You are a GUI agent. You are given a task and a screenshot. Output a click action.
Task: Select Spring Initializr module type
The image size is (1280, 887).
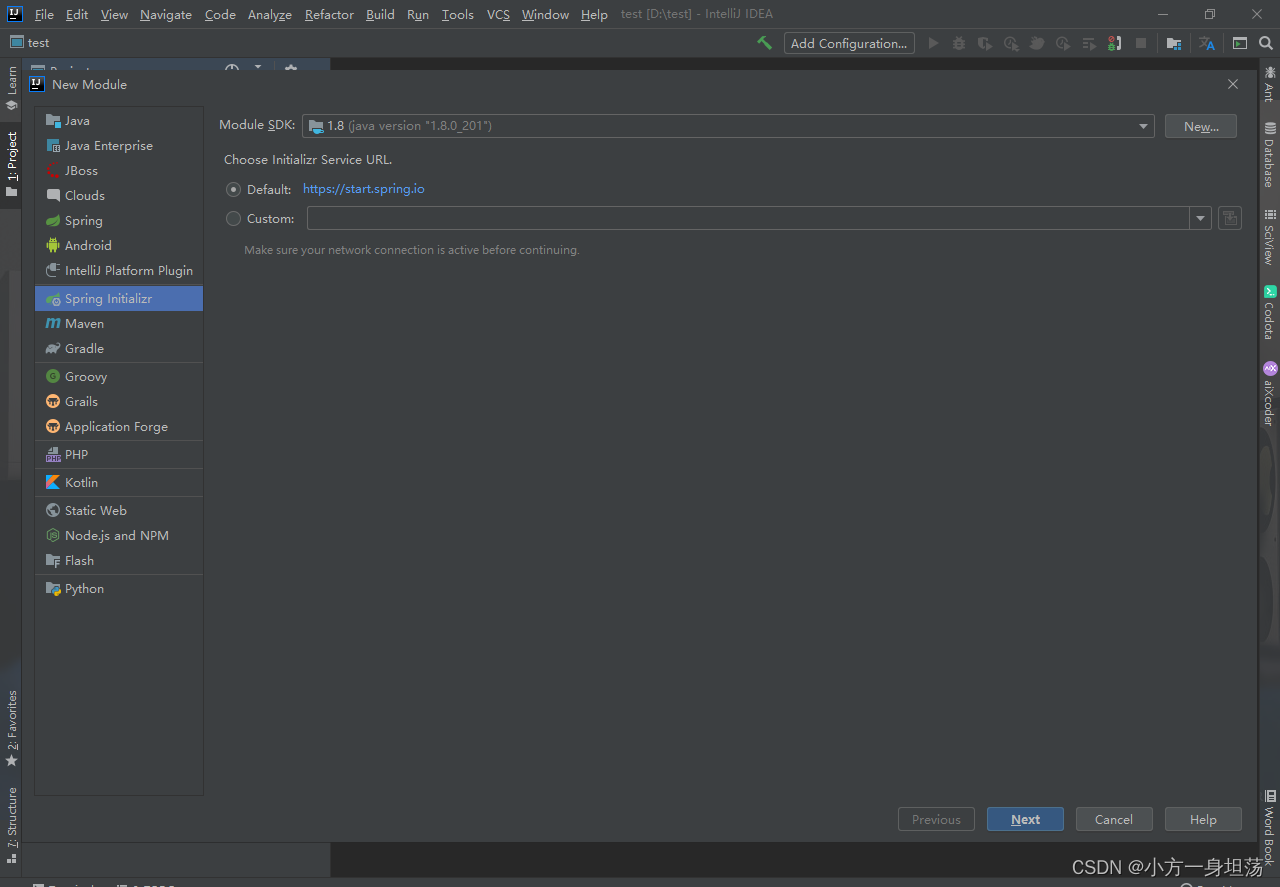(119, 299)
